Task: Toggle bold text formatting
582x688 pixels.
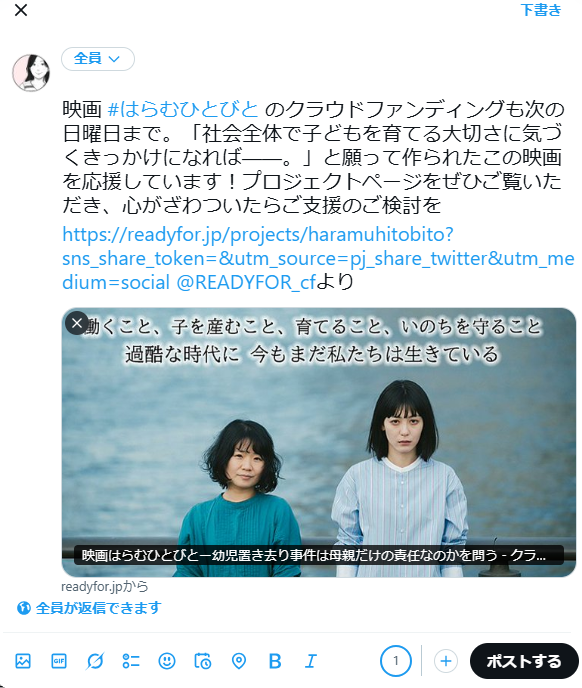Action: (275, 660)
